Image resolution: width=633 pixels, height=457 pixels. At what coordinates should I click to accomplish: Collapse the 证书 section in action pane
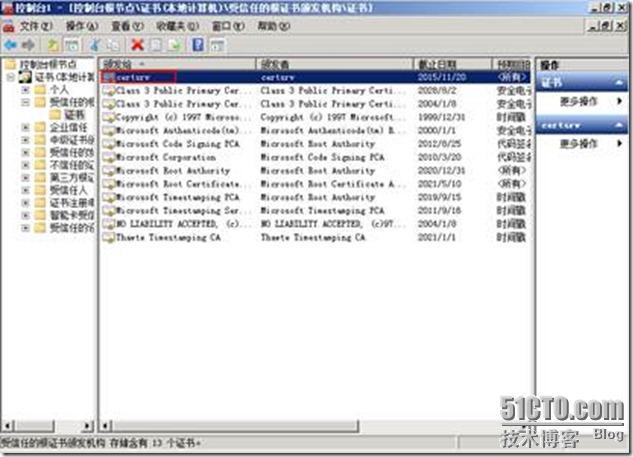(619, 82)
